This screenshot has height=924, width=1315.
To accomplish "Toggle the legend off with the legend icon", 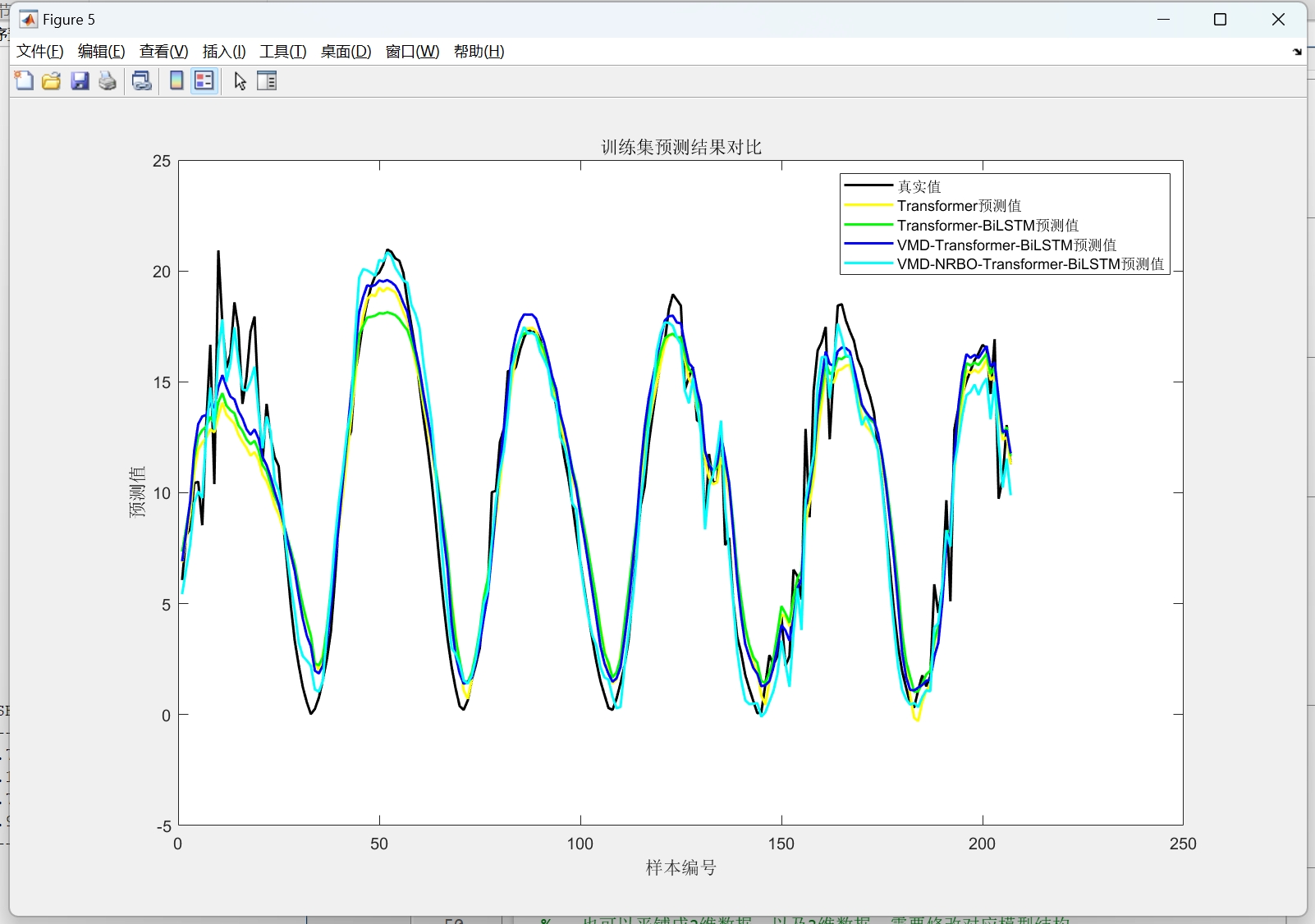I will pyautogui.click(x=203, y=80).
